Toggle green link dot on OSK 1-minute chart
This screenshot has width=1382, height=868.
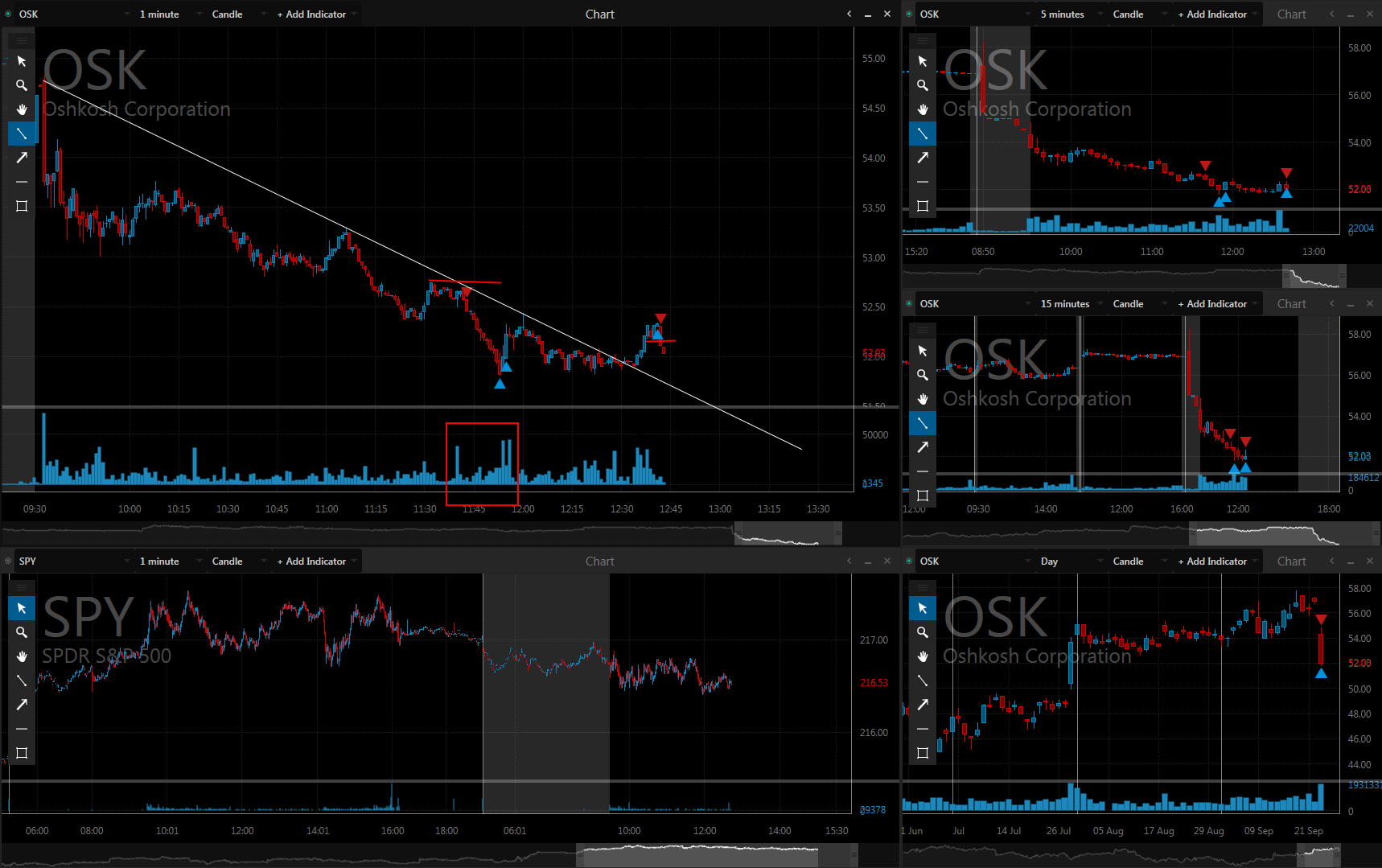click(x=9, y=14)
